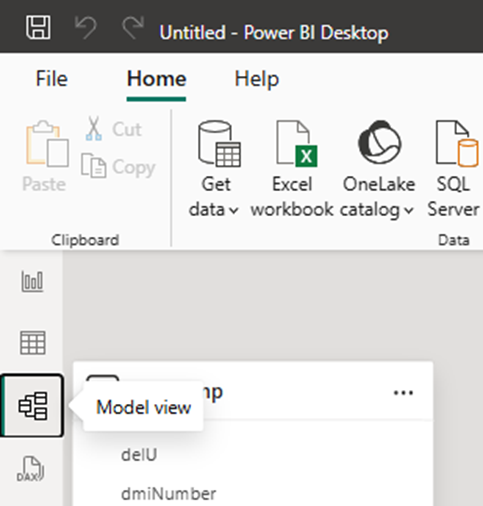Open the File menu
Viewport: 483px width, 506px height.
tap(52, 79)
